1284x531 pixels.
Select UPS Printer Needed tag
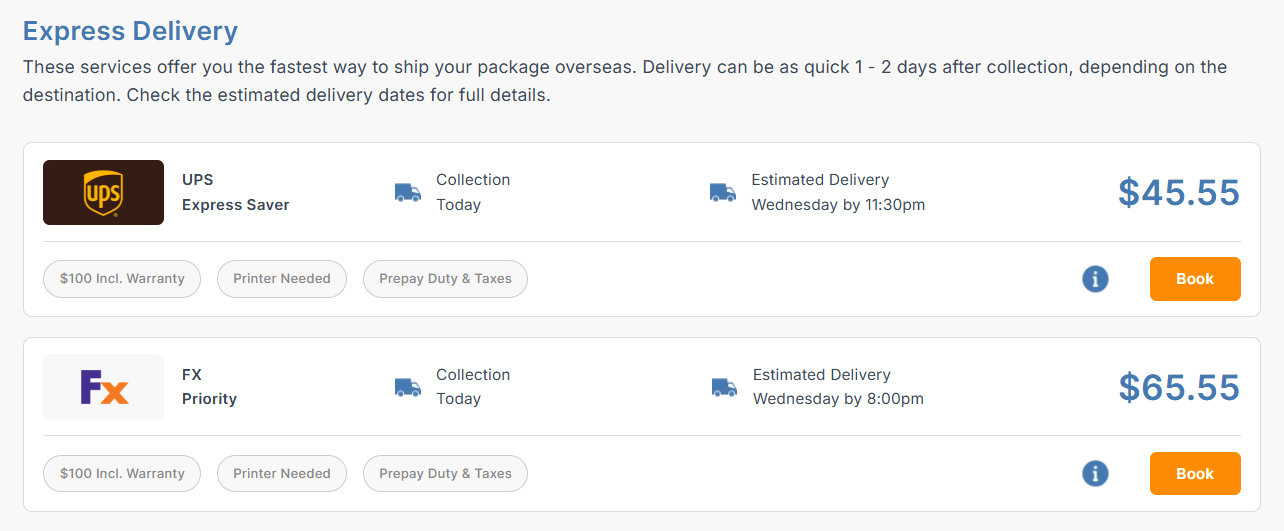(x=282, y=279)
